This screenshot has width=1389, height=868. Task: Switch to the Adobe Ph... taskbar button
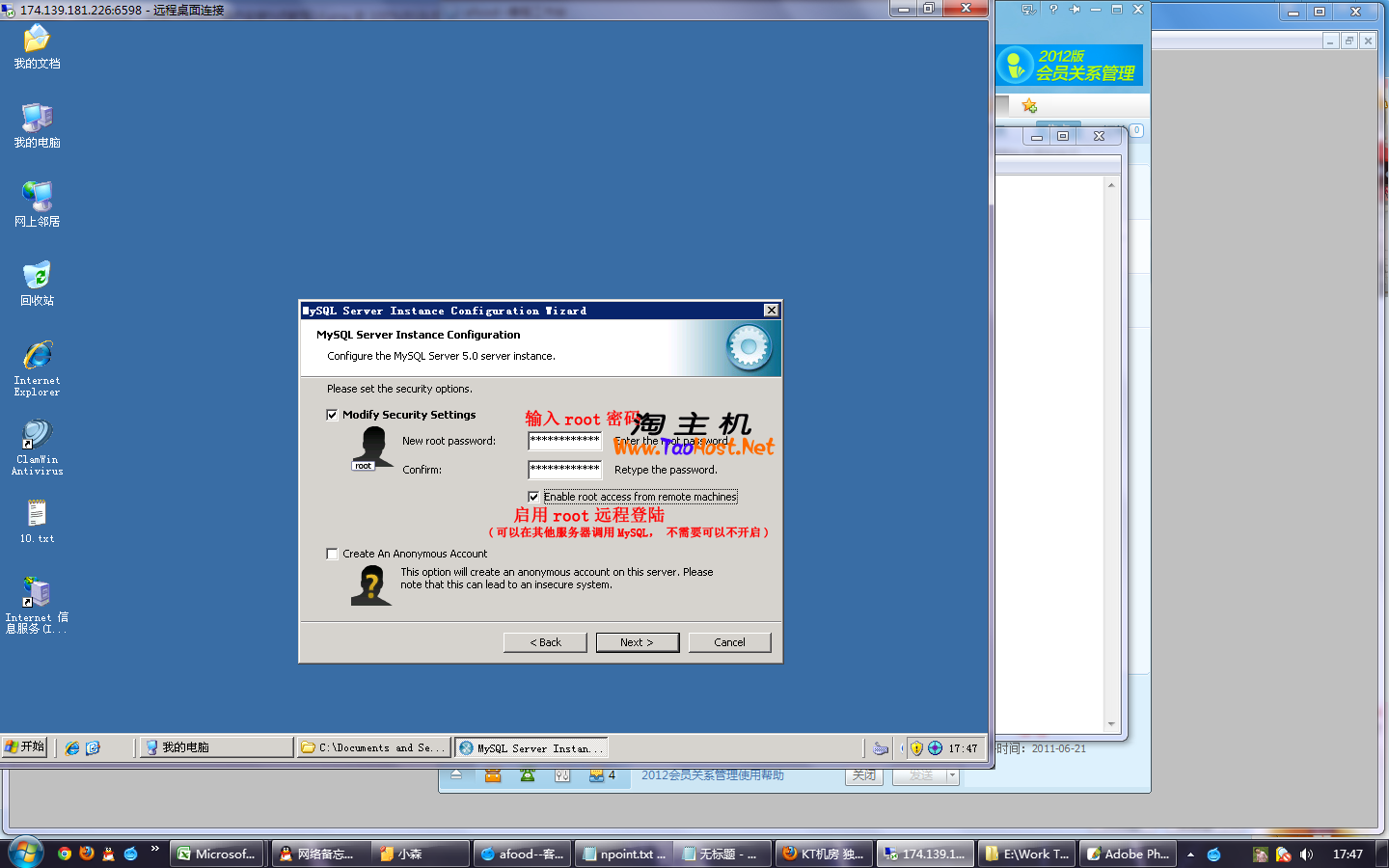[1128, 854]
